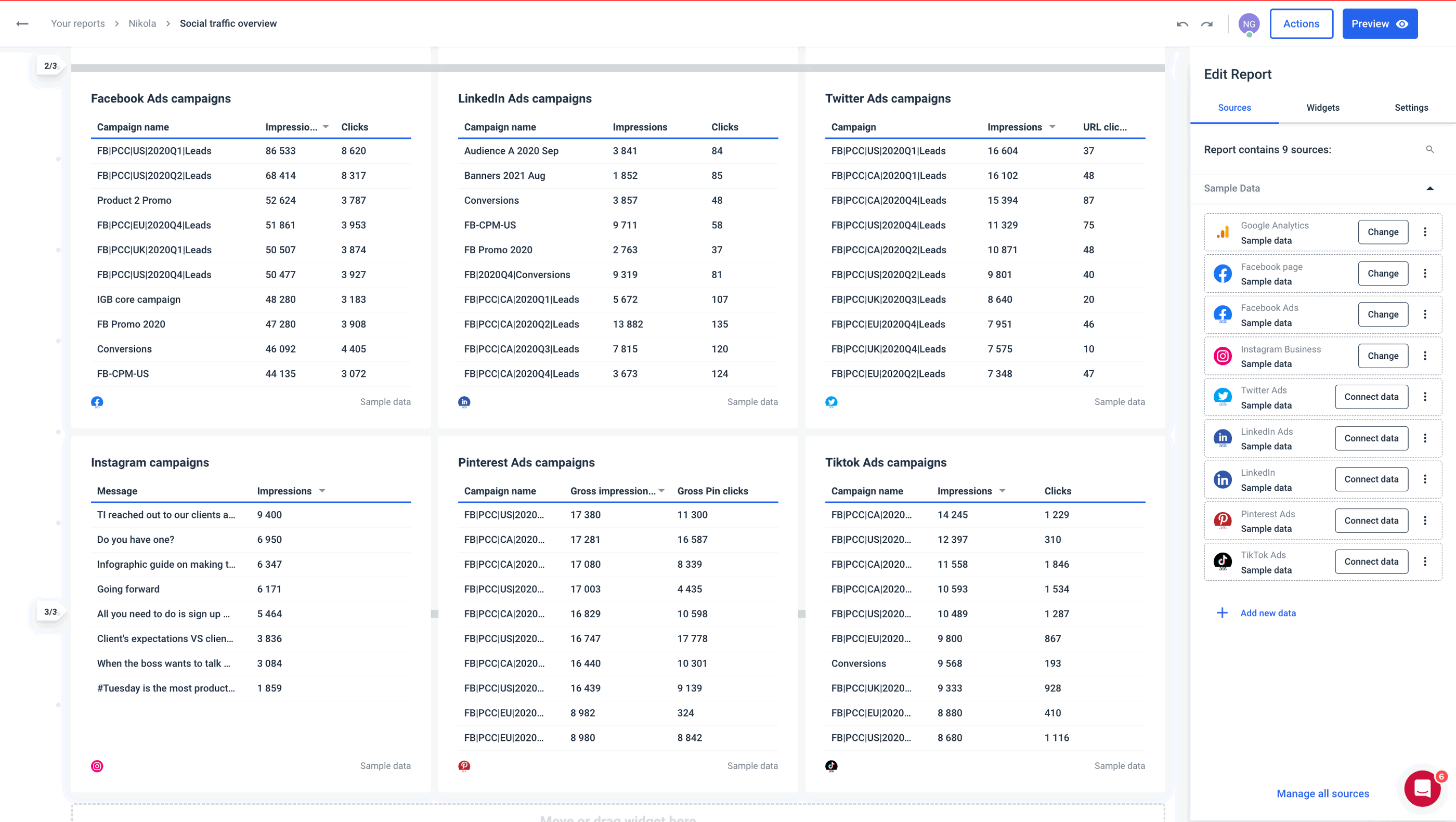
Task: Click the undo arrow in the top toolbar
Action: click(x=1182, y=24)
